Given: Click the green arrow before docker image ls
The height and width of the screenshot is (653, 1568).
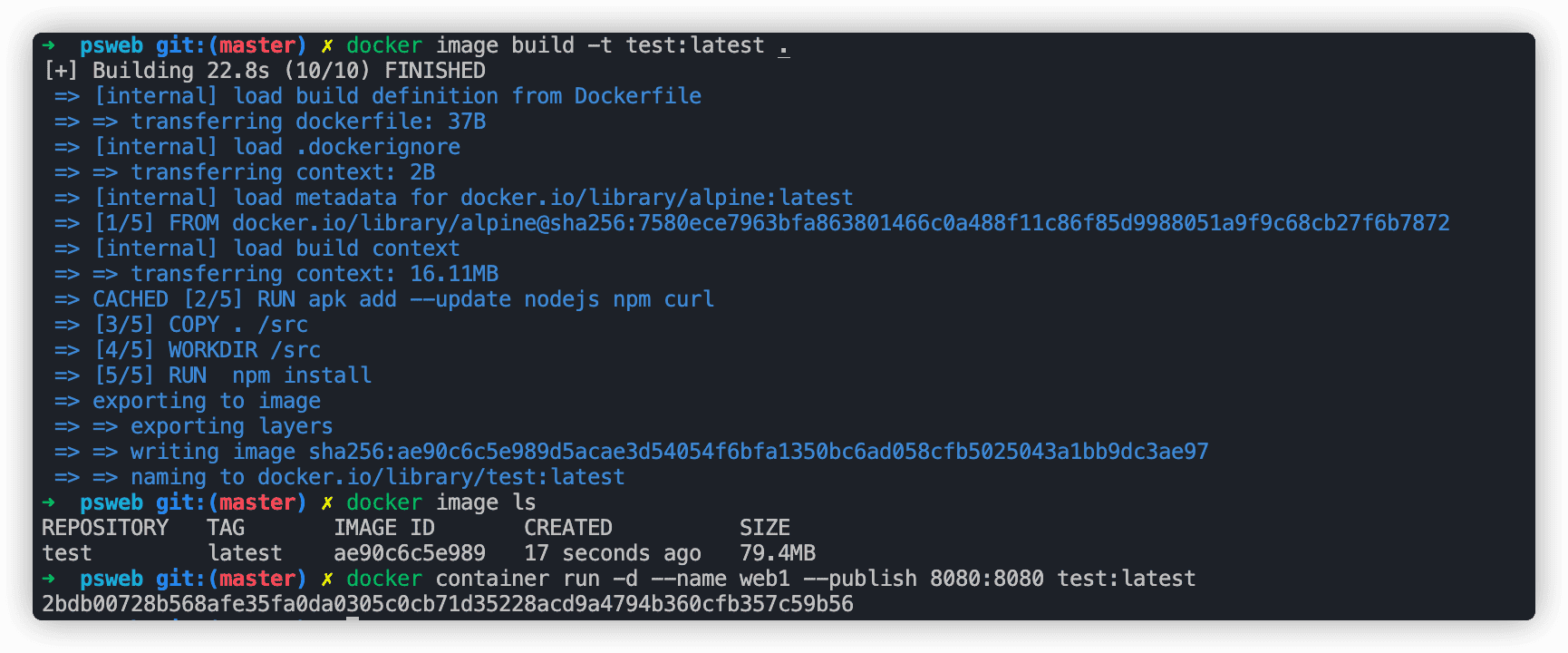Looking at the screenshot, I should point(49,502).
